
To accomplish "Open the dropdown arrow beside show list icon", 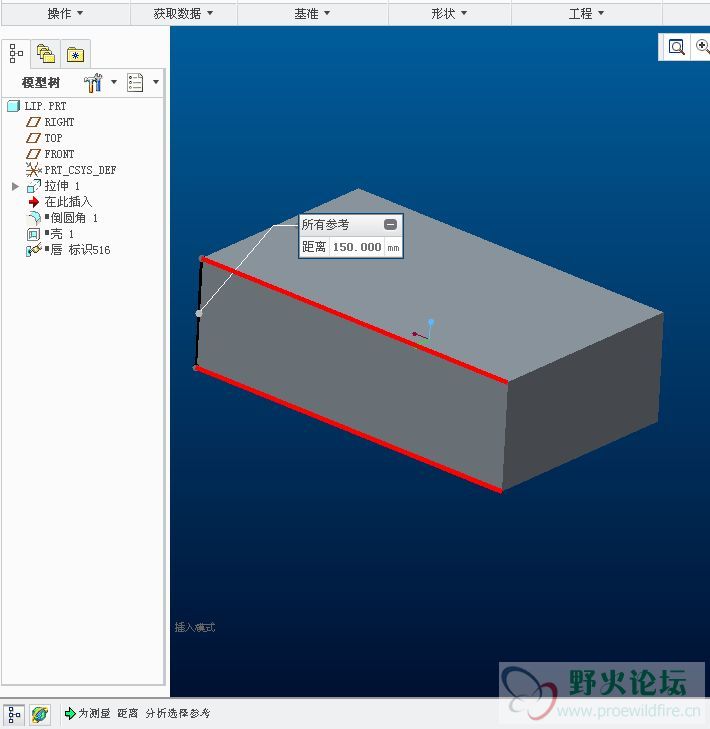I will pyautogui.click(x=156, y=82).
